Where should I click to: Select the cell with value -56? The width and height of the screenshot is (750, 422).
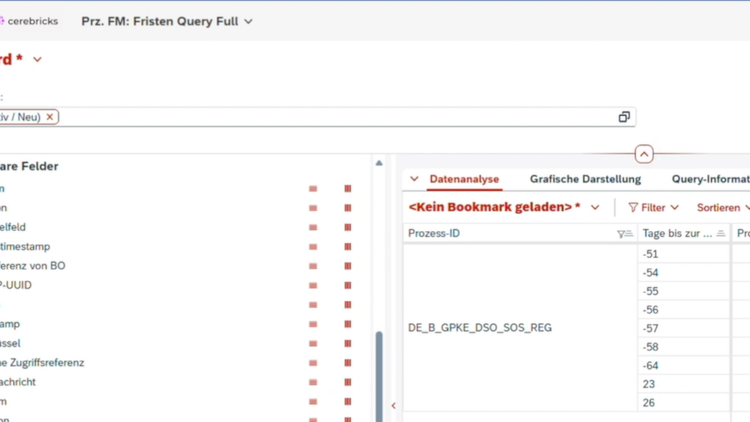tap(684, 310)
